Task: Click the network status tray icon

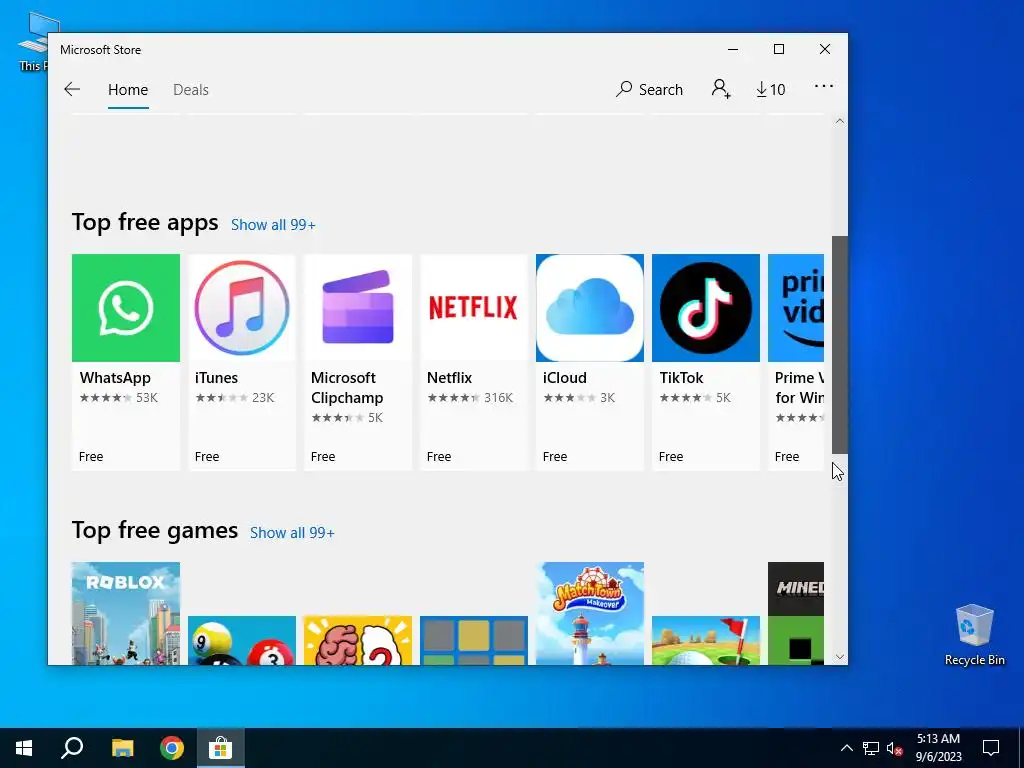Action: pyautogui.click(x=871, y=748)
